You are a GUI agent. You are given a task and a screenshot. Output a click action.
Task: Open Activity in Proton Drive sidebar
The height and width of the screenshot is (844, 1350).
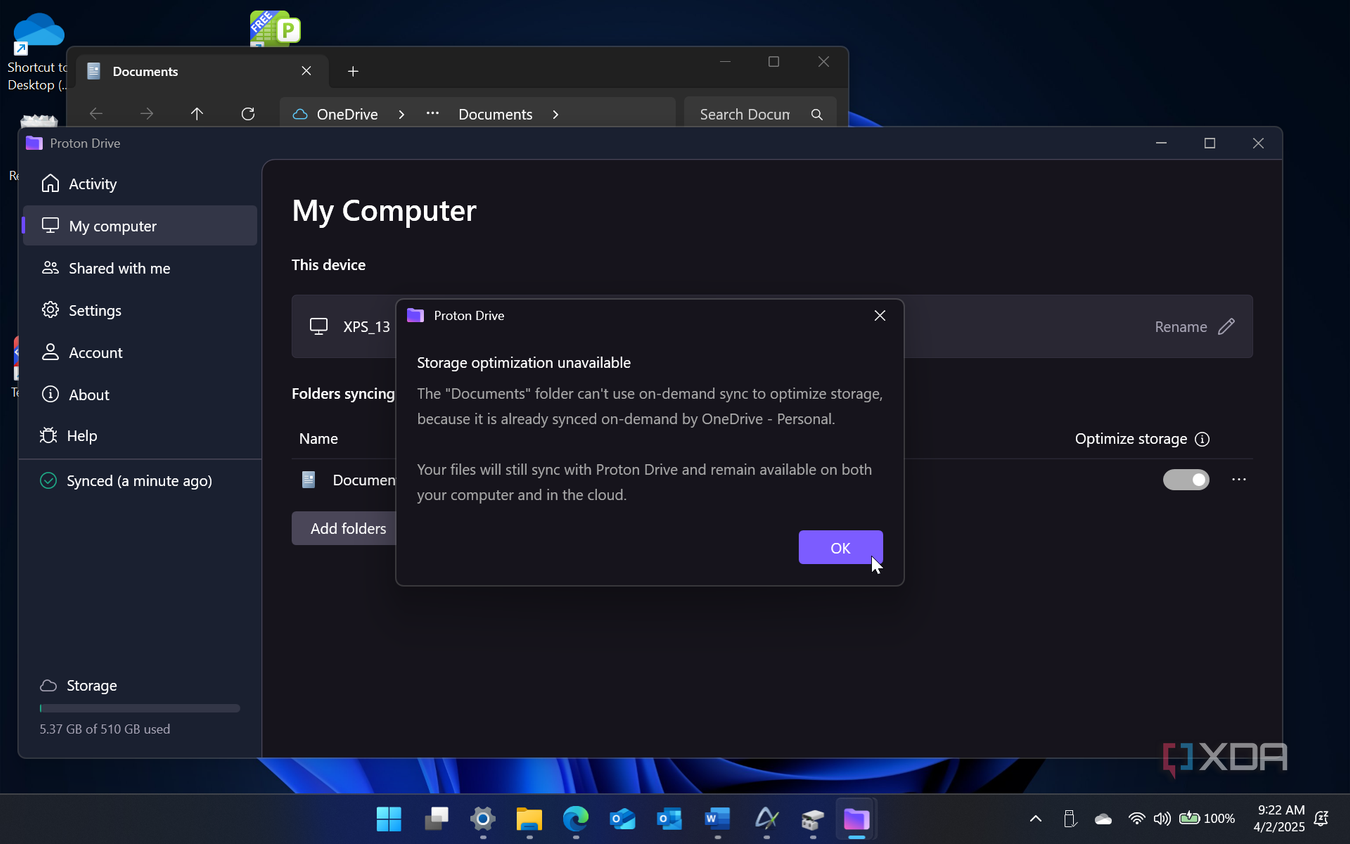(x=139, y=184)
